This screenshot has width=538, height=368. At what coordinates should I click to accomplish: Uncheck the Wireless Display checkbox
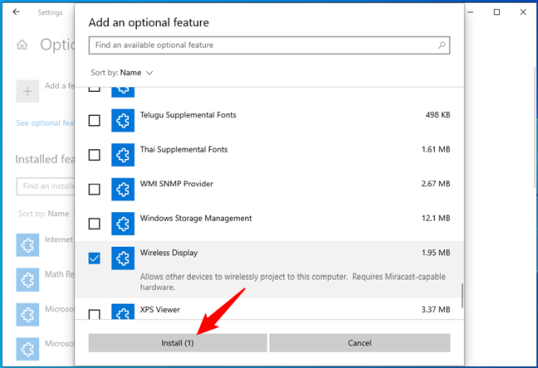(94, 258)
